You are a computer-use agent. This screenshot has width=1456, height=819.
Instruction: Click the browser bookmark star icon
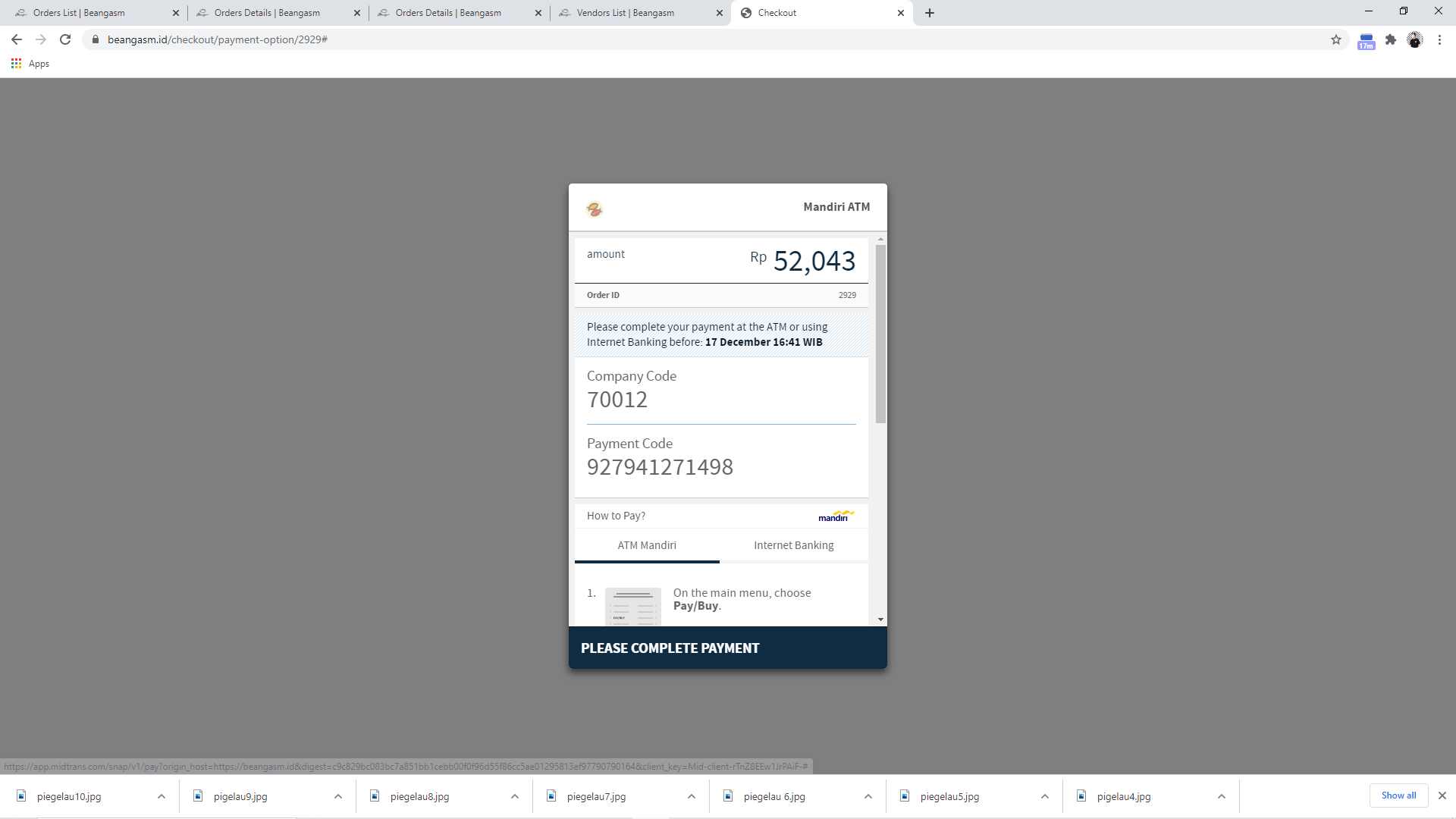[x=1336, y=39]
